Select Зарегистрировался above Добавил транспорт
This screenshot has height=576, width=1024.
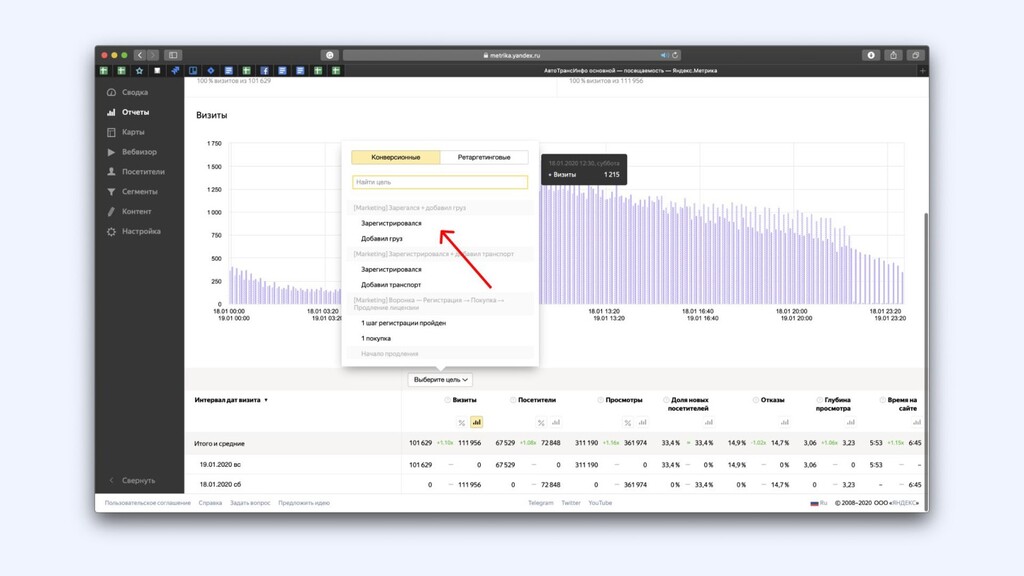click(391, 269)
